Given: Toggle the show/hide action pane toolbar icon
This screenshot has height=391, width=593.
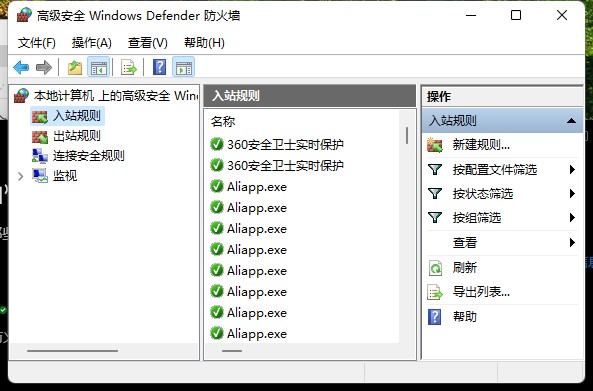Looking at the screenshot, I should click(x=184, y=68).
